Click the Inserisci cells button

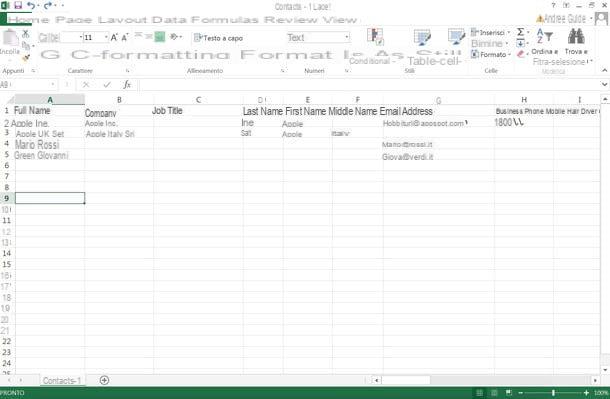[x=491, y=33]
